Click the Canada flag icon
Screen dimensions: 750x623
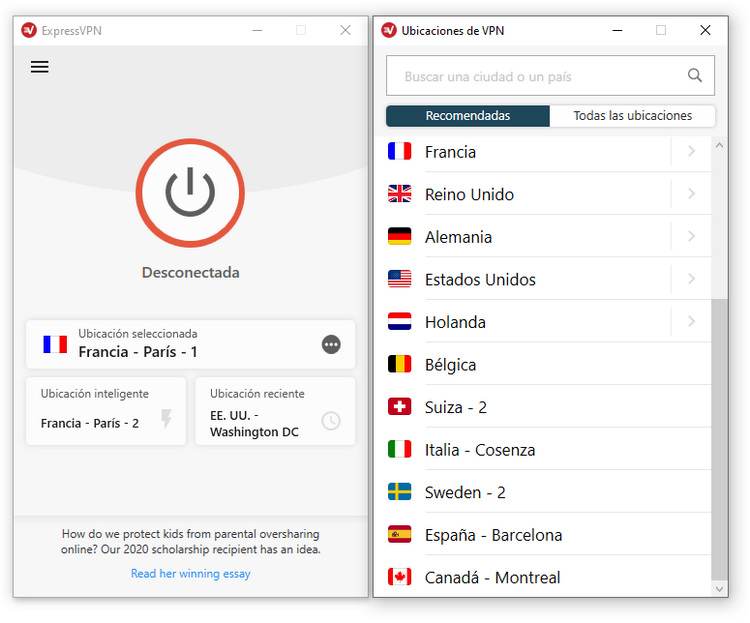point(399,577)
